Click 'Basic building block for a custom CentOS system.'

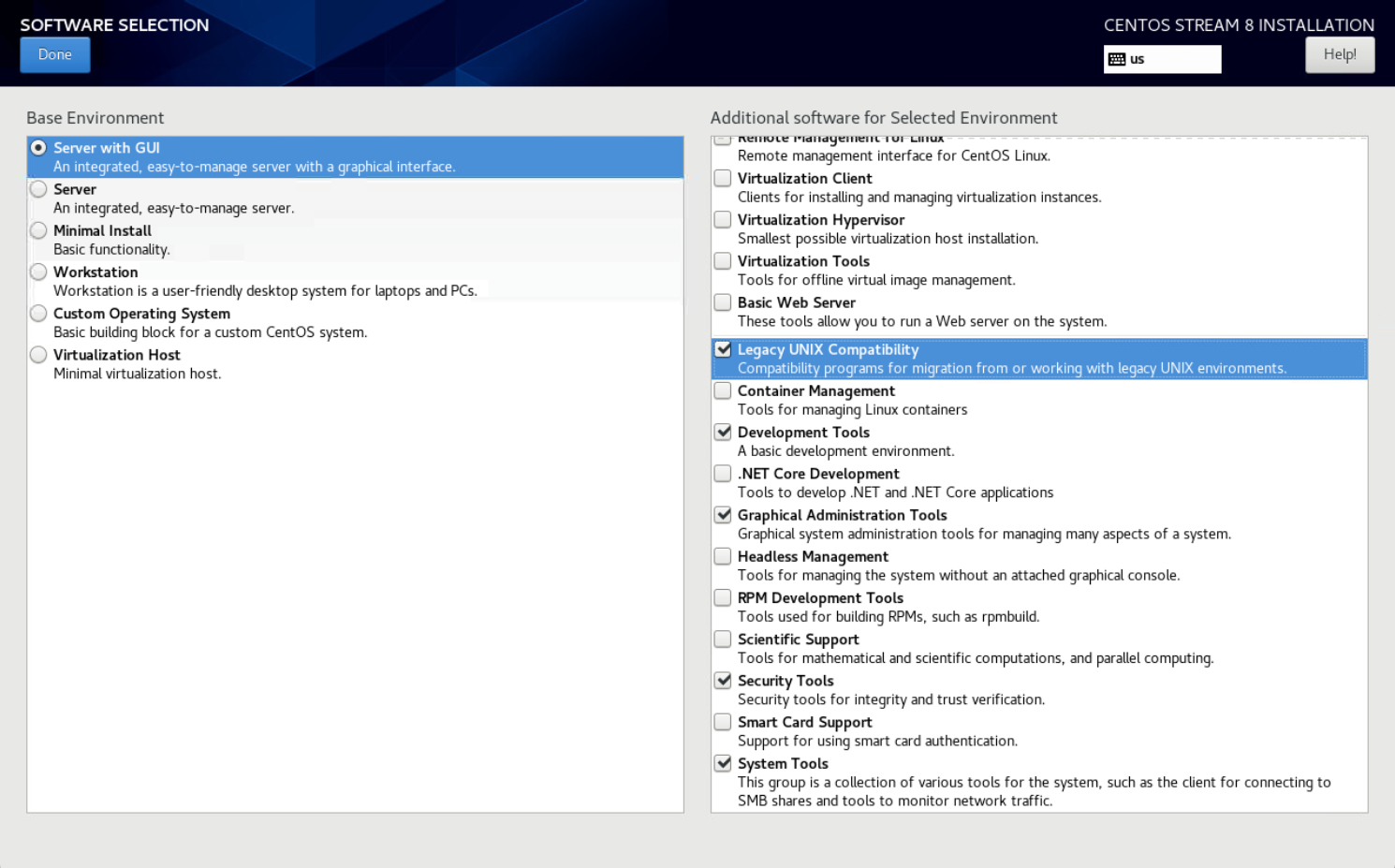coord(210,332)
